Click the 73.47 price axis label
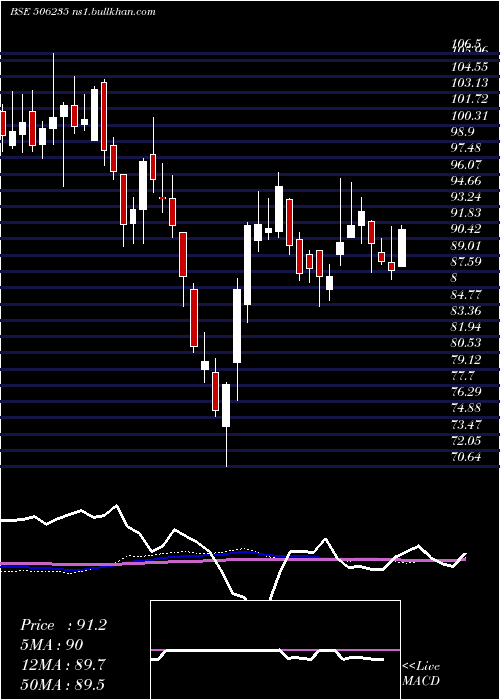 click(466, 424)
